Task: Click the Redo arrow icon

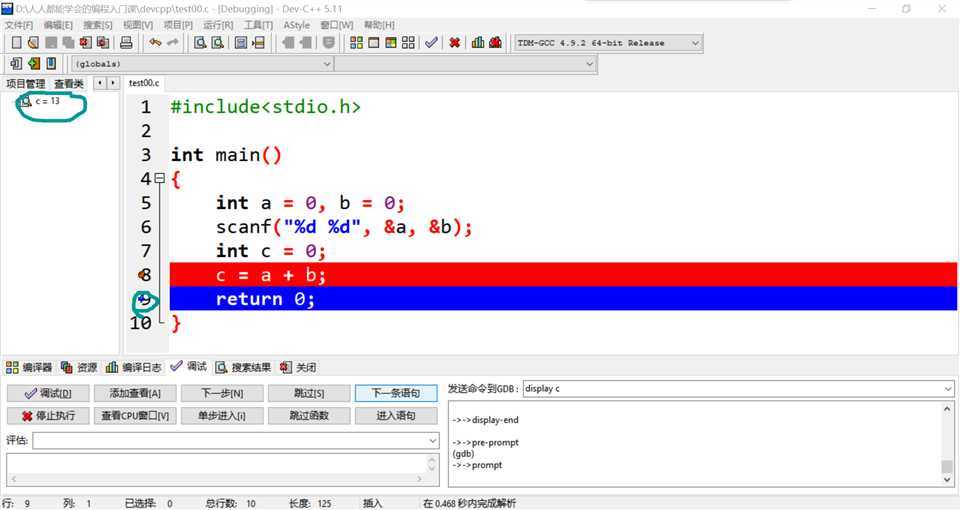Action: (173, 42)
